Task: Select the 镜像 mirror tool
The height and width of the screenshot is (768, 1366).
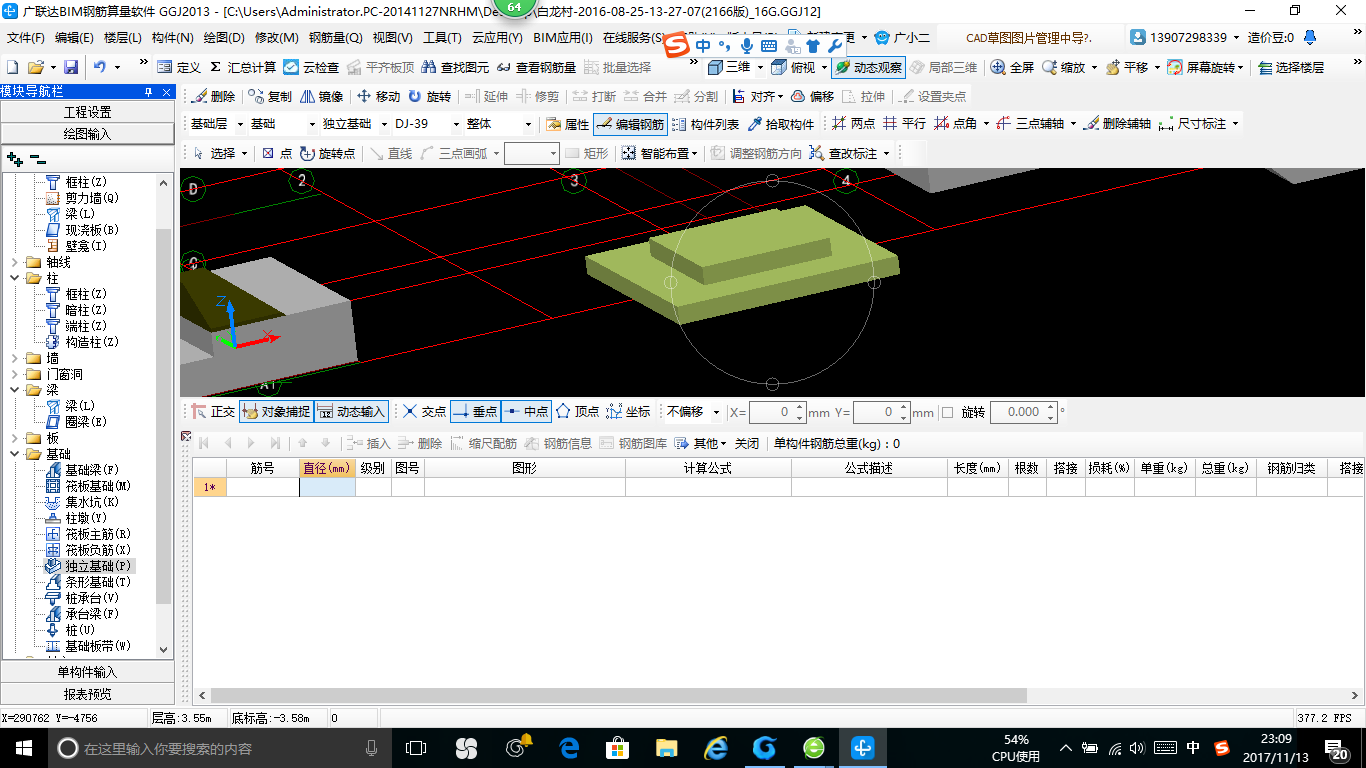Action: click(321, 96)
